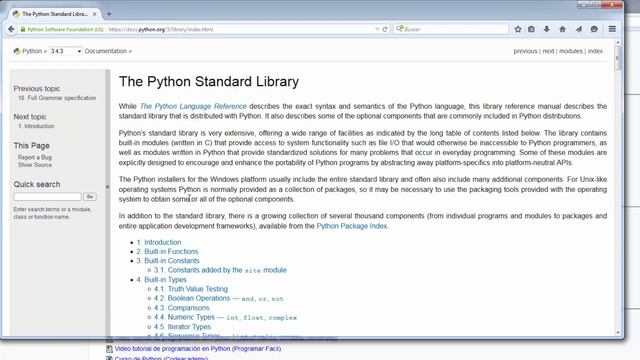Click the smiley chat icon in toolbar
The image size is (640, 360).
click(594, 29)
